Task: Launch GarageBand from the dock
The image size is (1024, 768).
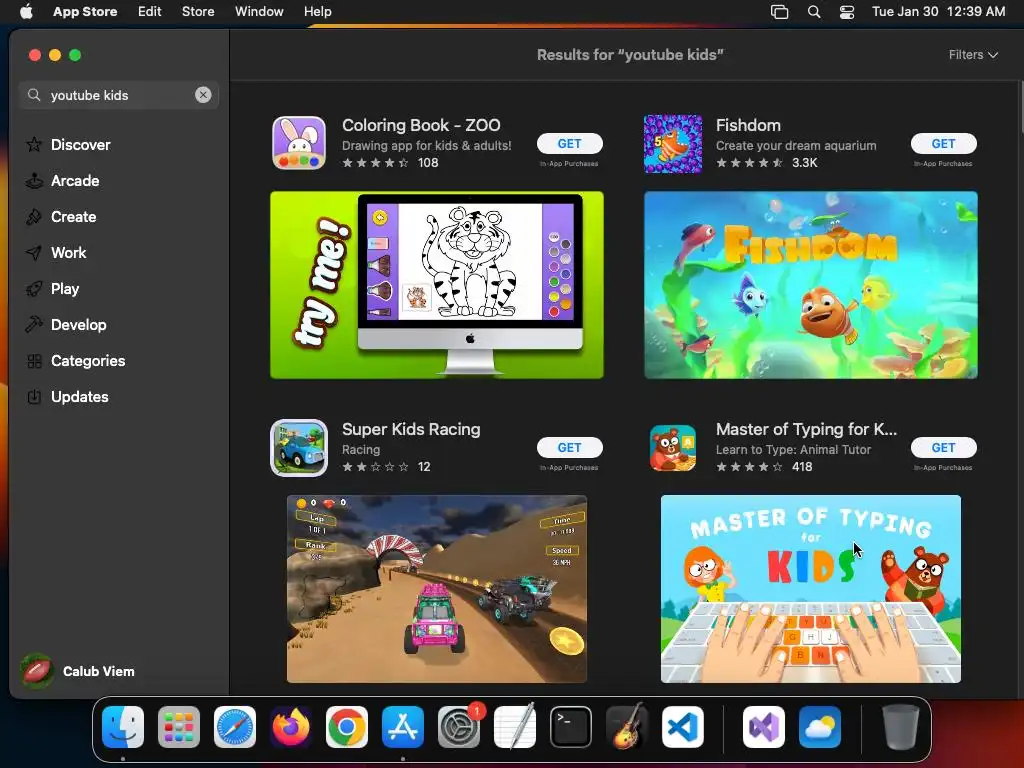Action: (627, 727)
